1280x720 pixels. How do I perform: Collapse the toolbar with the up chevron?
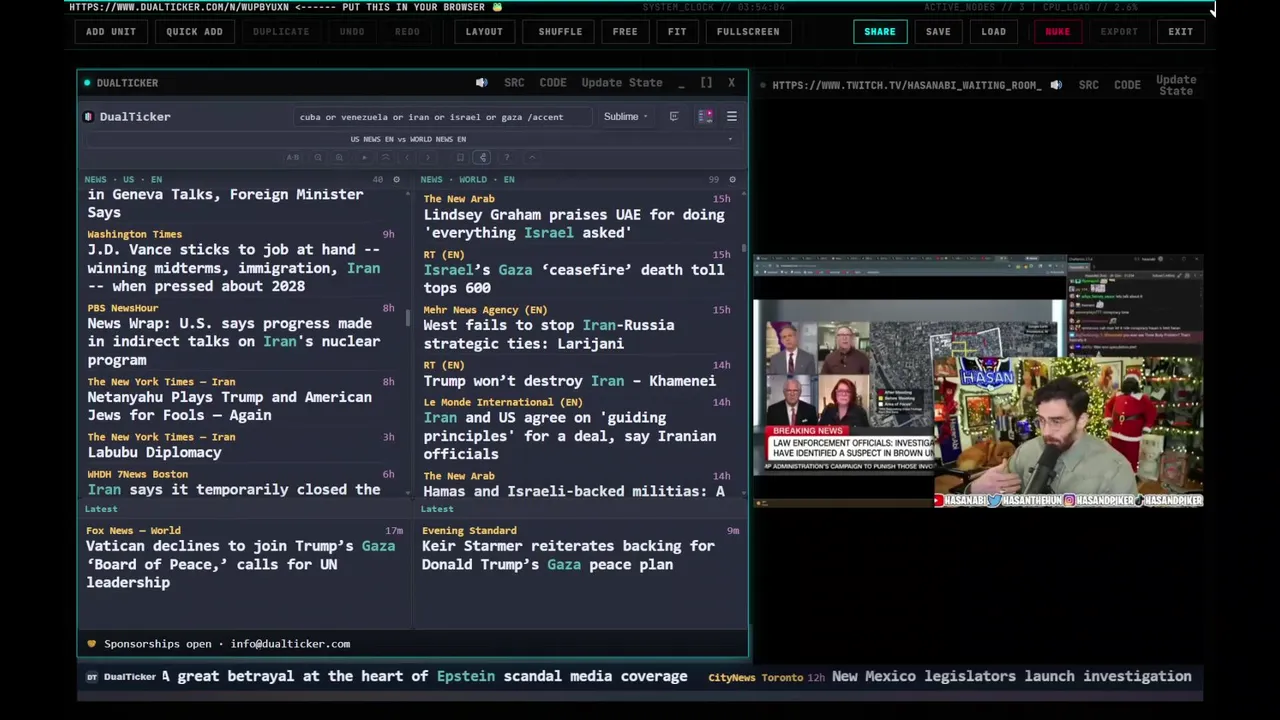(x=532, y=157)
